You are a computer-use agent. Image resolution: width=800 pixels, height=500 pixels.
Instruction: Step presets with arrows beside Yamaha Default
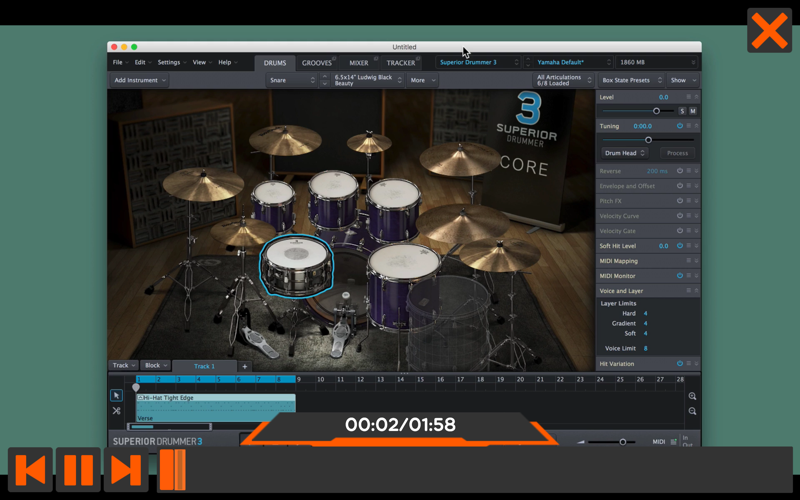point(528,62)
